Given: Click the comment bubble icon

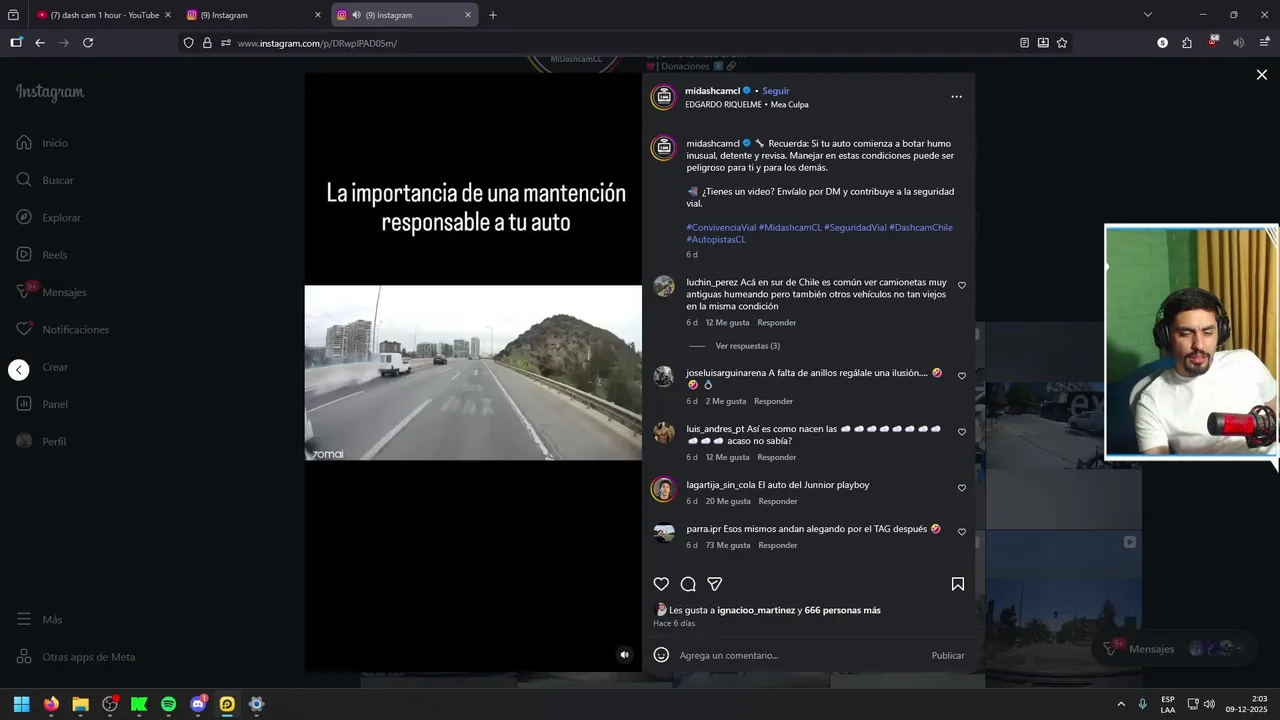Looking at the screenshot, I should click(x=688, y=584).
